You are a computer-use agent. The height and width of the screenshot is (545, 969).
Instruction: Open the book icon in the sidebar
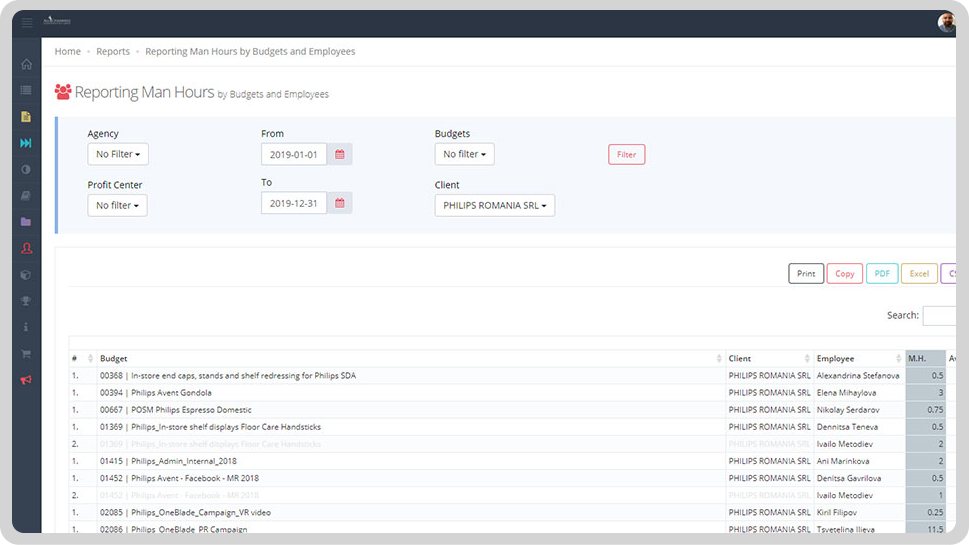coord(26,196)
